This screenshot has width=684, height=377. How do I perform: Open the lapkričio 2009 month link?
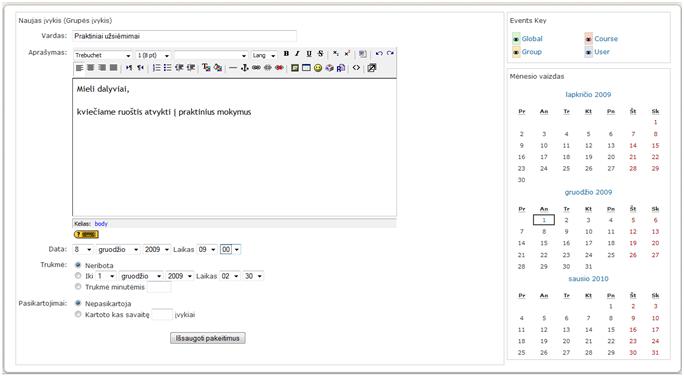588,94
